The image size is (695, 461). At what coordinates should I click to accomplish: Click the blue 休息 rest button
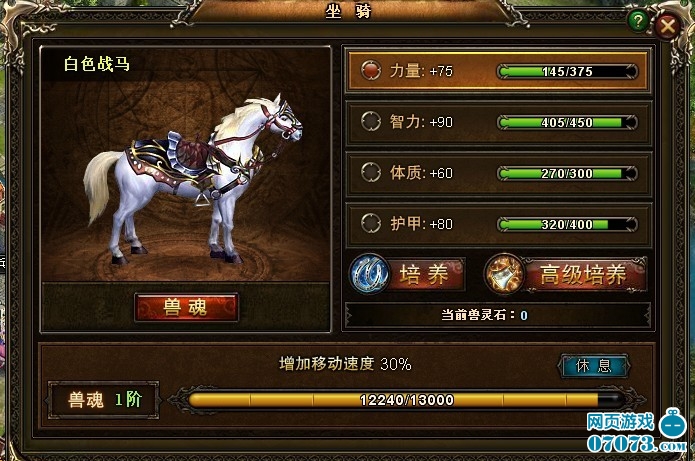tap(593, 366)
